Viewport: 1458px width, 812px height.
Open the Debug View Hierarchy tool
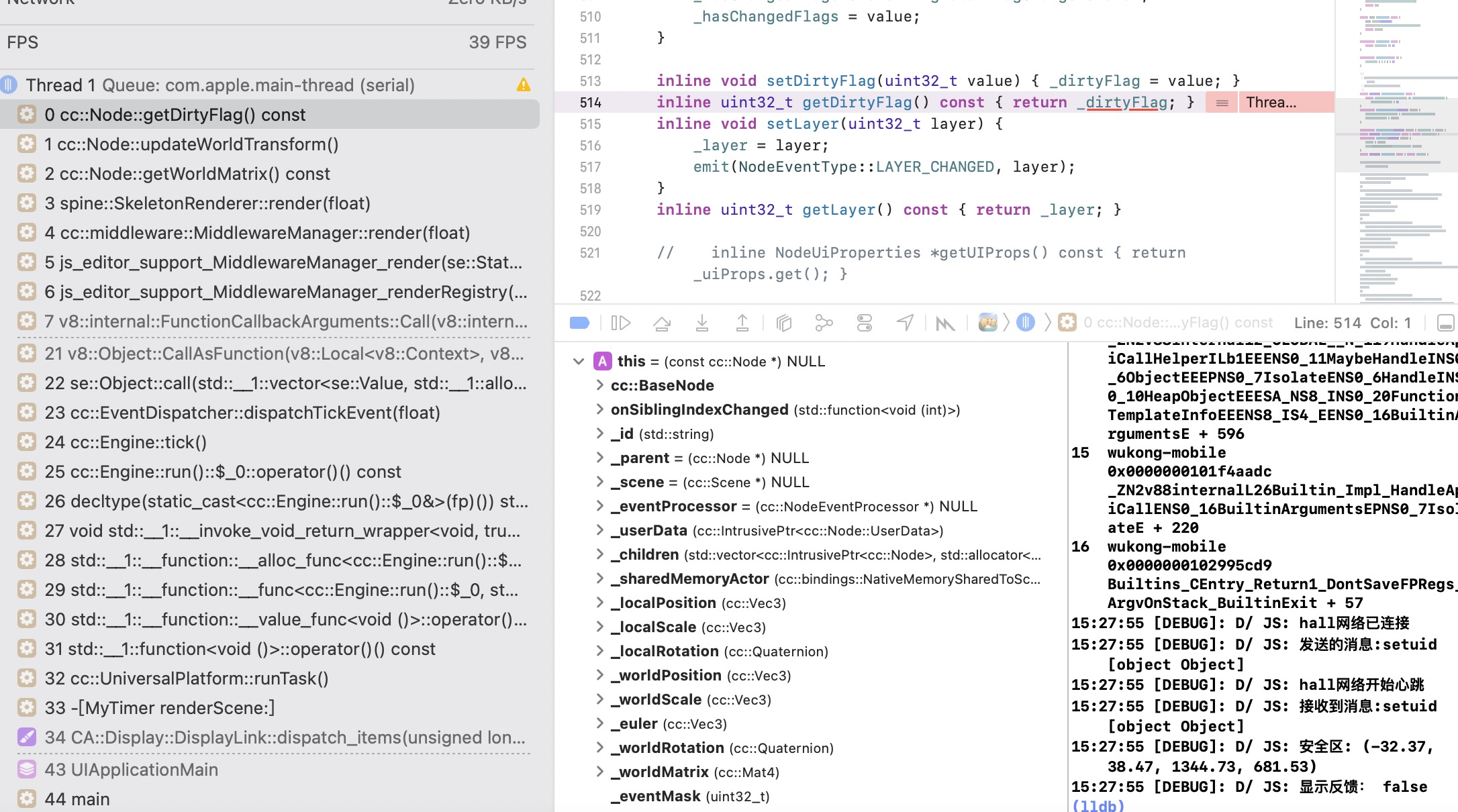click(x=784, y=323)
